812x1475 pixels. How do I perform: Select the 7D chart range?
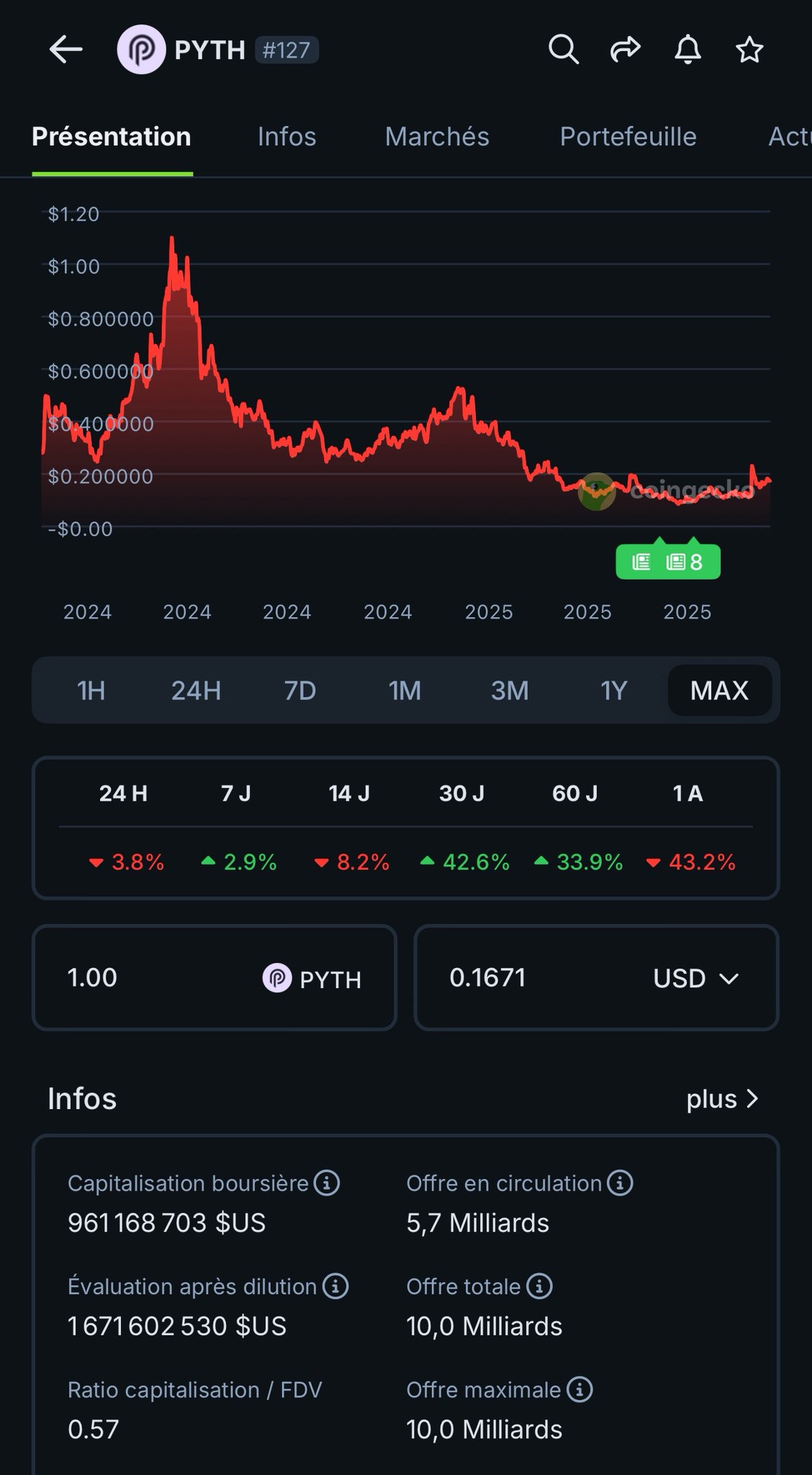(300, 690)
